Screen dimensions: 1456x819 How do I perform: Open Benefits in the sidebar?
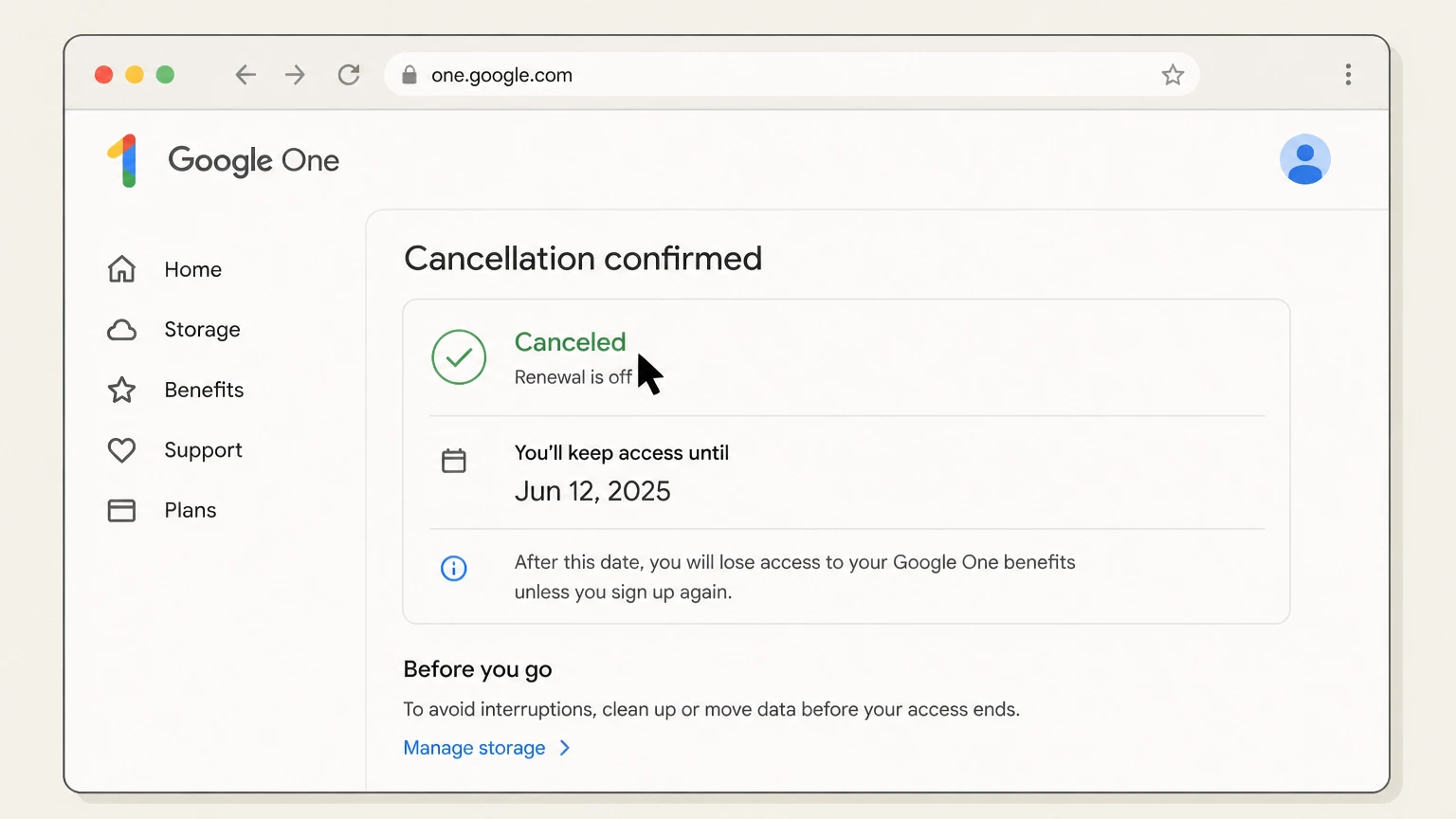(x=204, y=390)
